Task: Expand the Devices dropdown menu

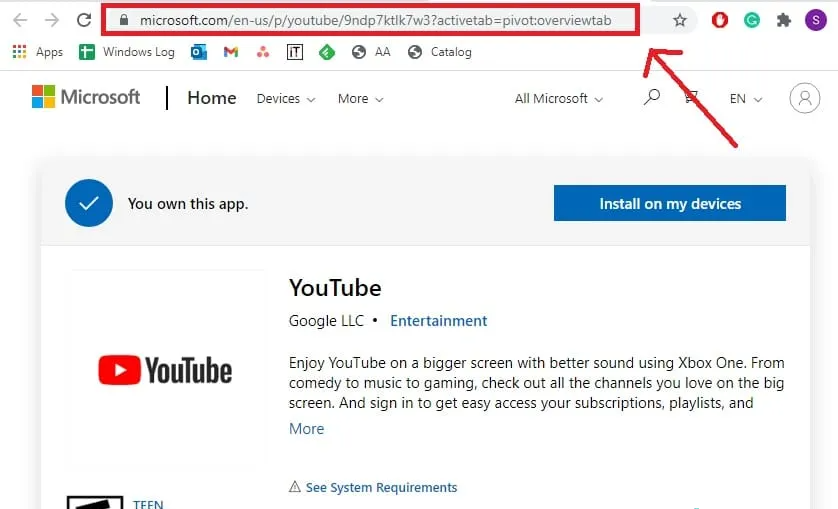Action: tap(286, 99)
